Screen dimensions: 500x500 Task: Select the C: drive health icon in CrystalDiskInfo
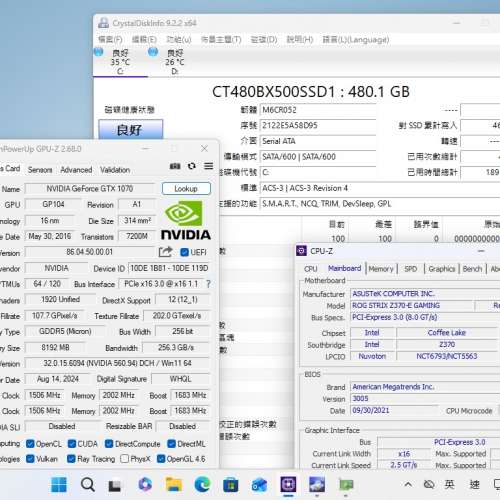(x=98, y=52)
